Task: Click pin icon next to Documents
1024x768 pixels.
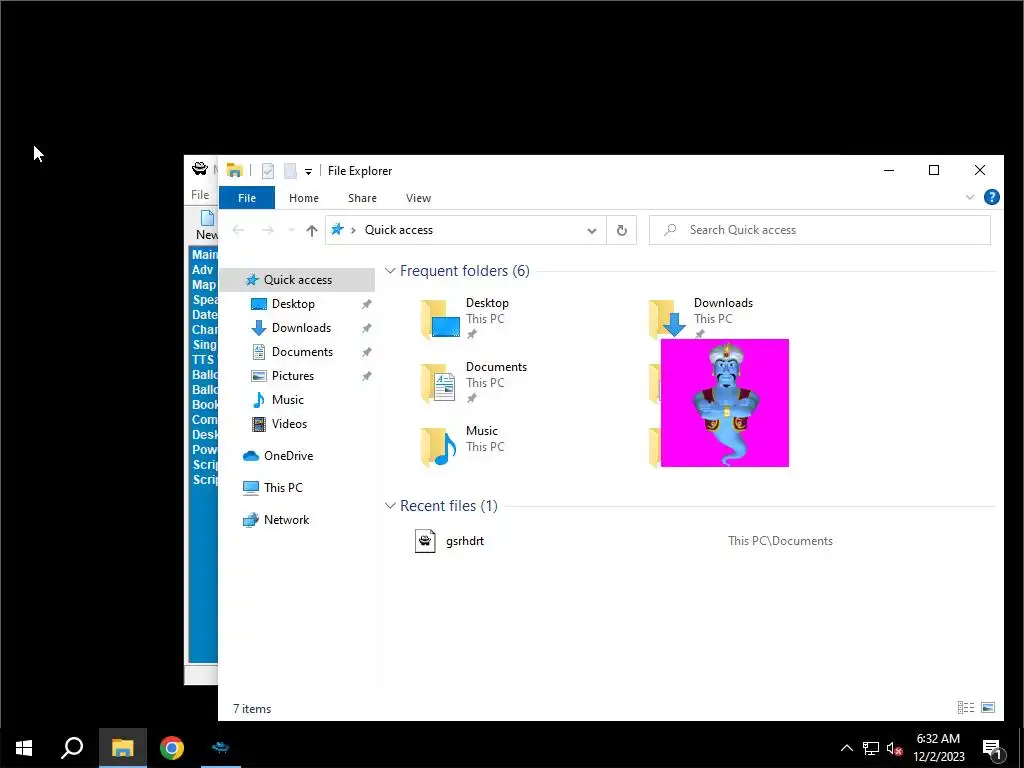Action: coord(366,353)
